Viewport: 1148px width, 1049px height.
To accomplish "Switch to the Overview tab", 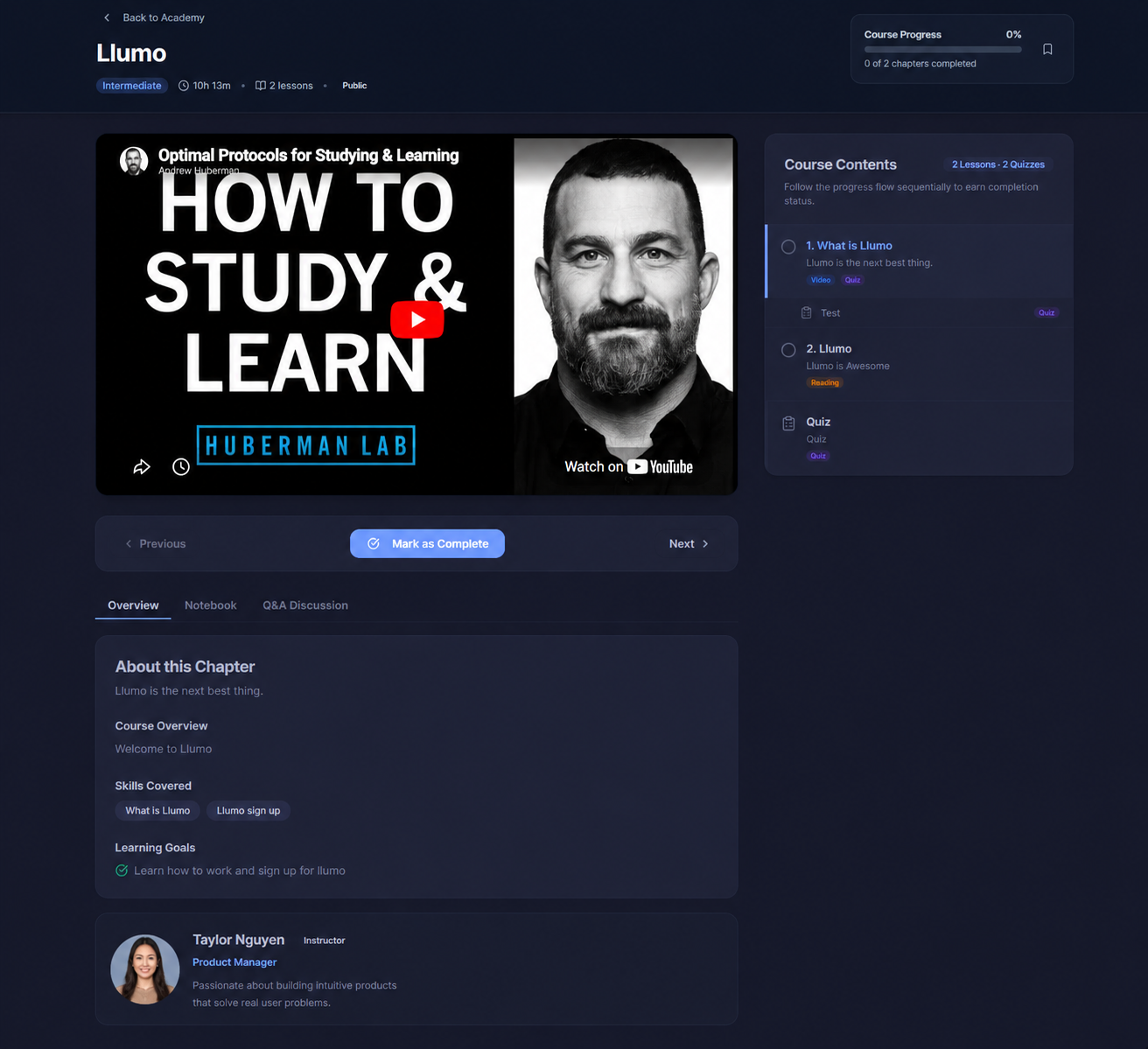I will pyautogui.click(x=133, y=605).
